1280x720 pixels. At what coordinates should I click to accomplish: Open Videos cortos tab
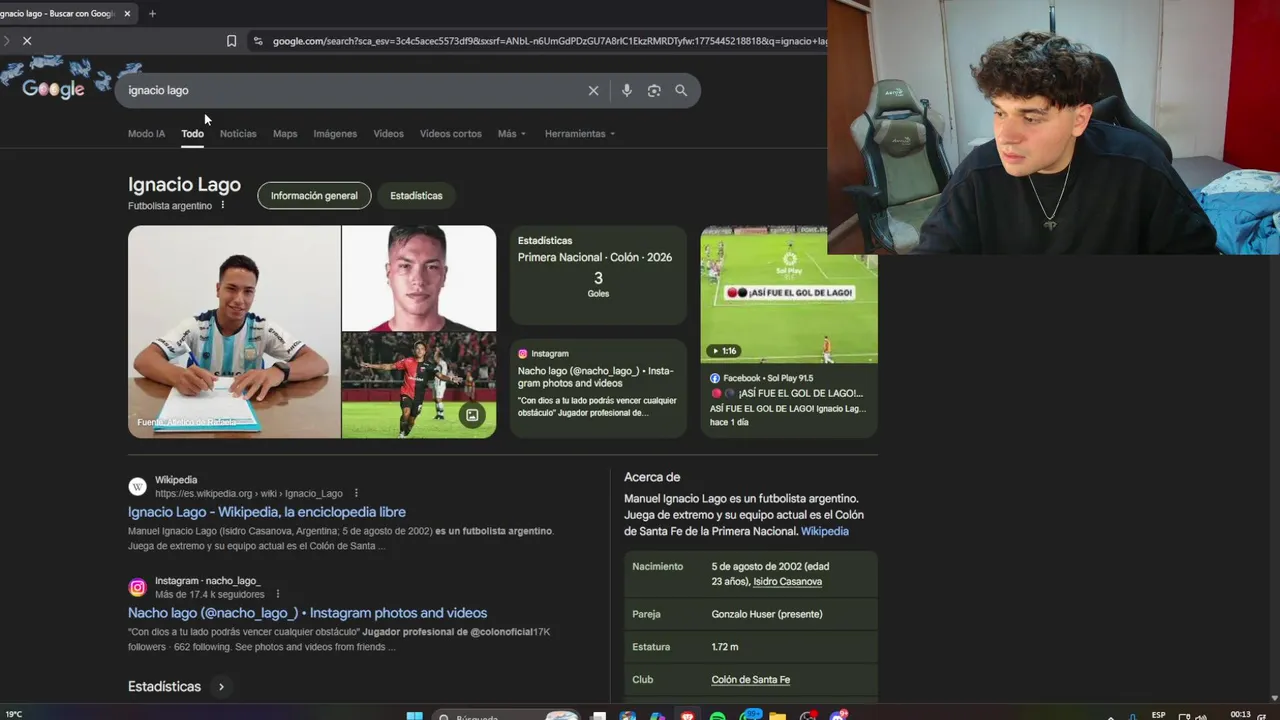click(450, 133)
